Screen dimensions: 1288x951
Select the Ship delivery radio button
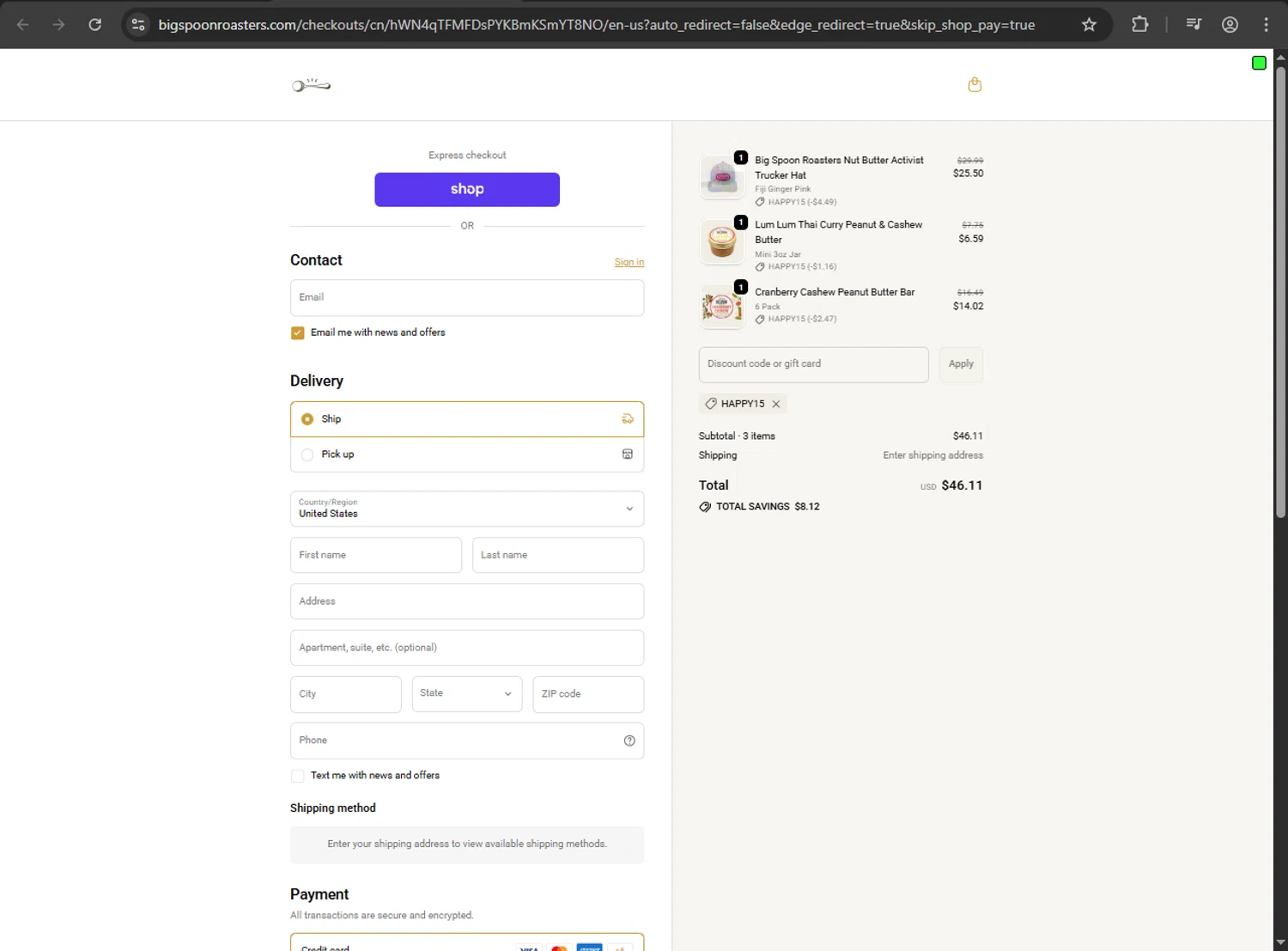(x=307, y=419)
